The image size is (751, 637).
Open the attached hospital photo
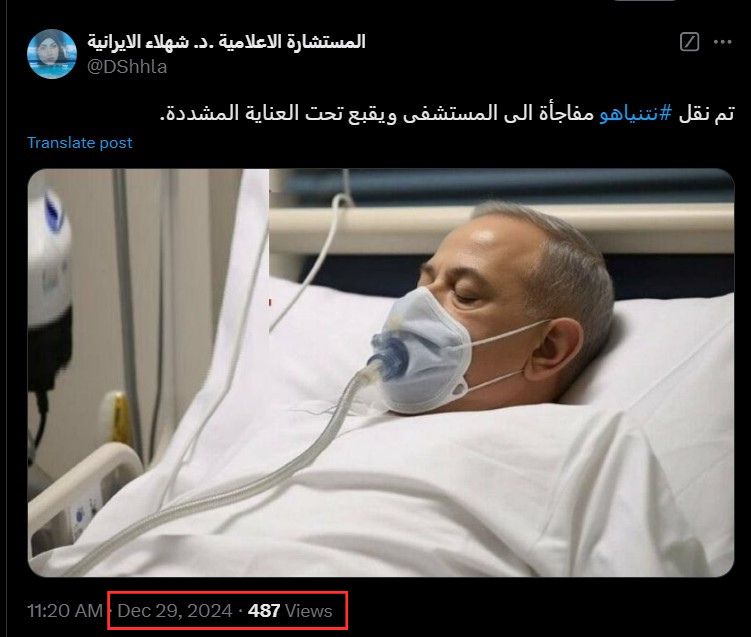(381, 373)
